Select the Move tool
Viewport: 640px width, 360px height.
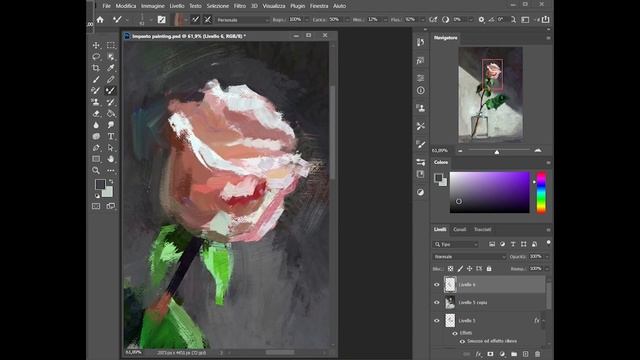[96, 45]
